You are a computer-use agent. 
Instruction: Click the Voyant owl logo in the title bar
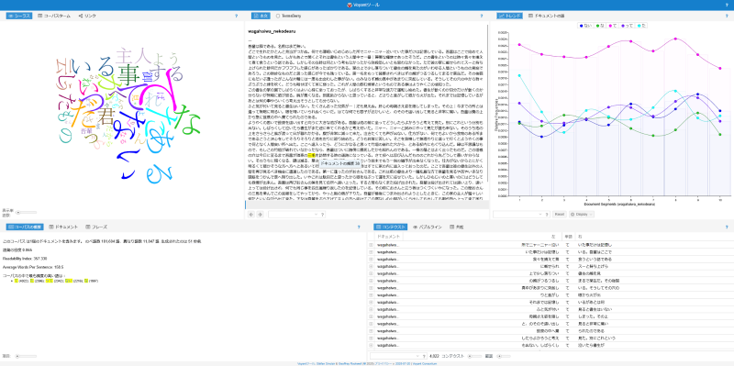click(x=349, y=5)
